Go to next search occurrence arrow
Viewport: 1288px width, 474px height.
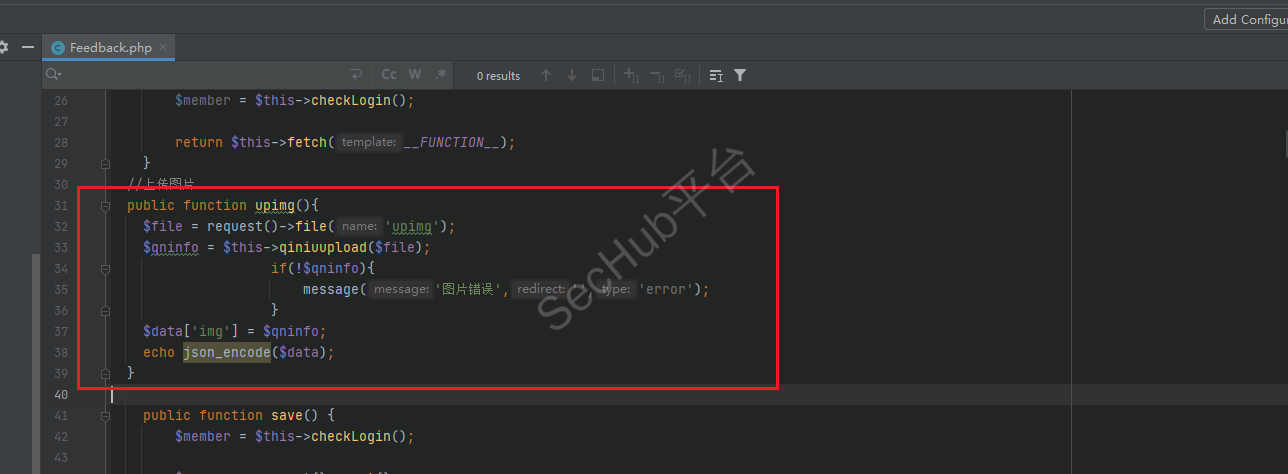point(572,75)
